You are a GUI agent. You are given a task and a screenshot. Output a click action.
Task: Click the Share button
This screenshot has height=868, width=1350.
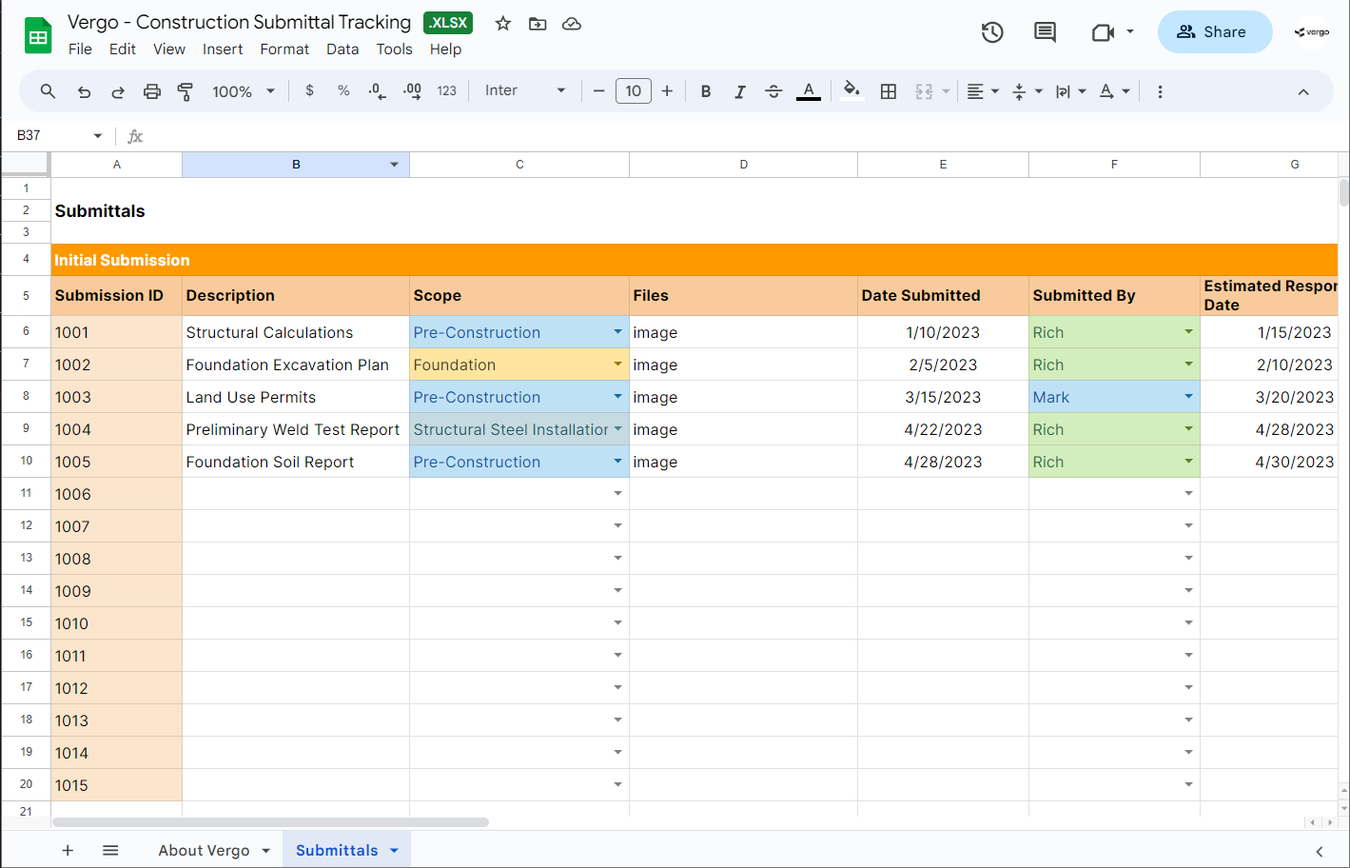click(1214, 31)
